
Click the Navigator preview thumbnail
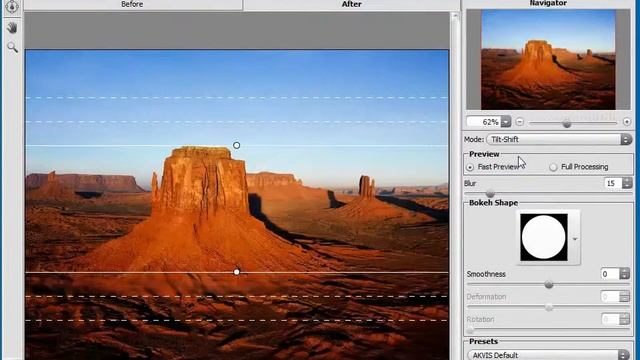pyautogui.click(x=548, y=60)
